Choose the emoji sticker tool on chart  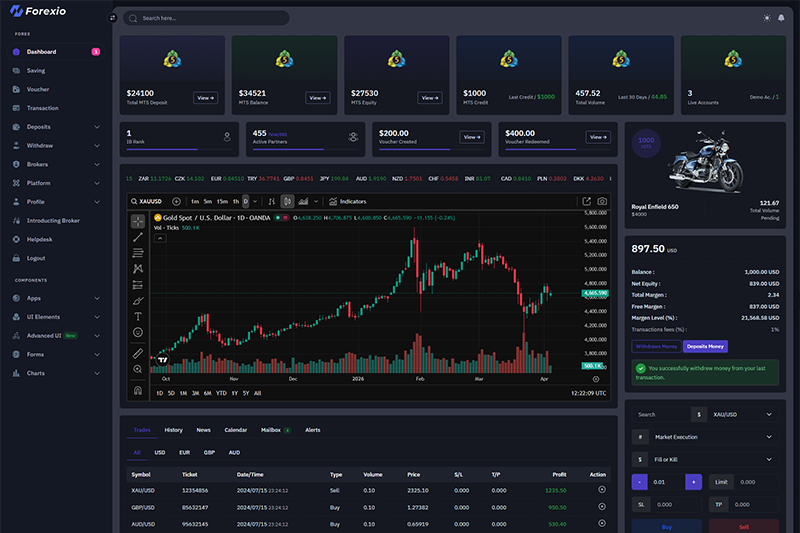138,332
